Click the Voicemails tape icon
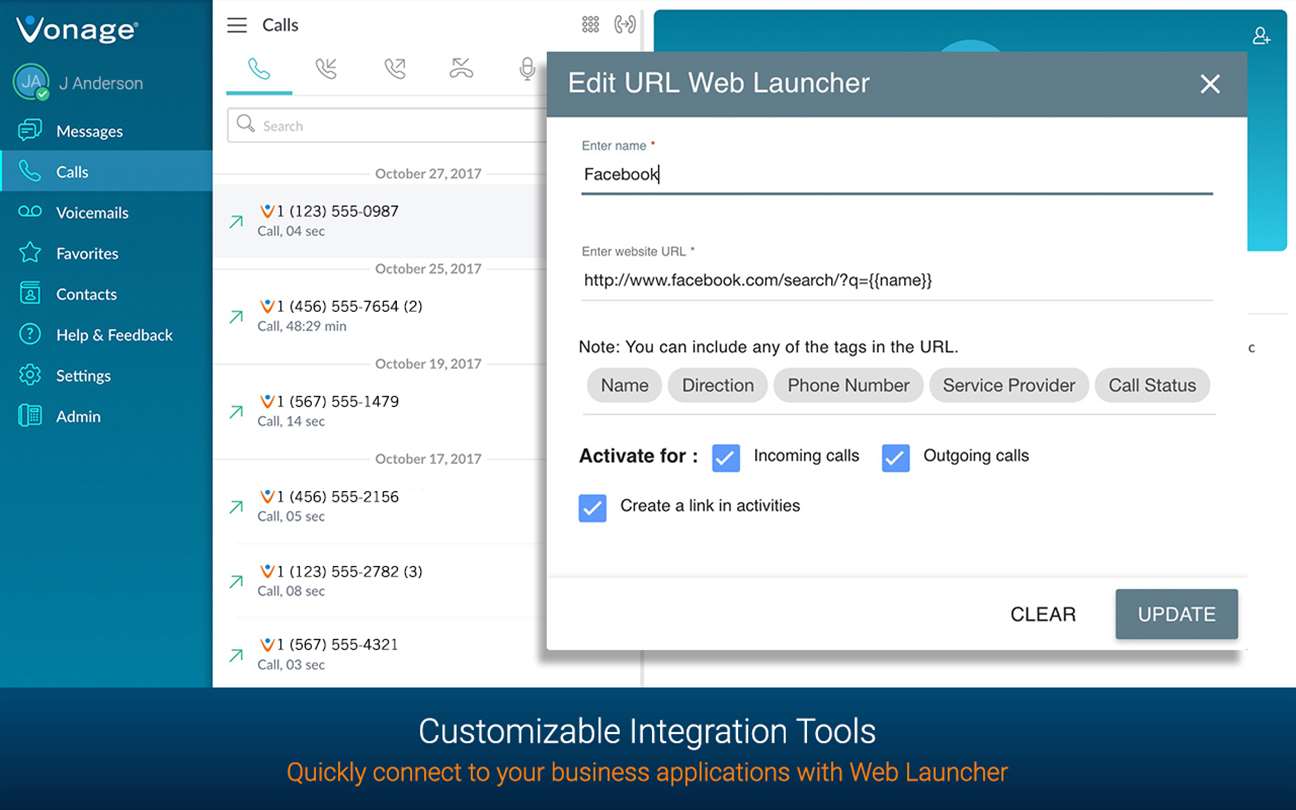Screen dimensions: 1296x810 (x=30, y=212)
